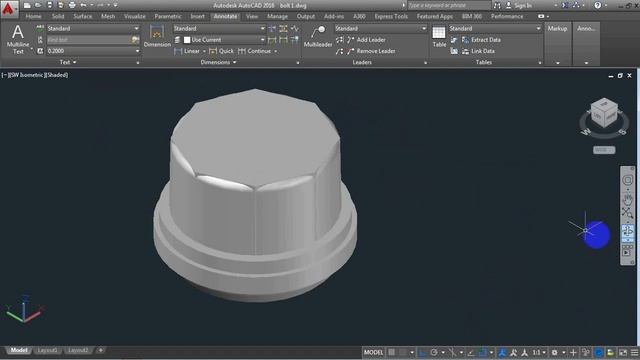The image size is (640, 360).
Task: Click the Shaded visual style label
Action: pos(56,75)
